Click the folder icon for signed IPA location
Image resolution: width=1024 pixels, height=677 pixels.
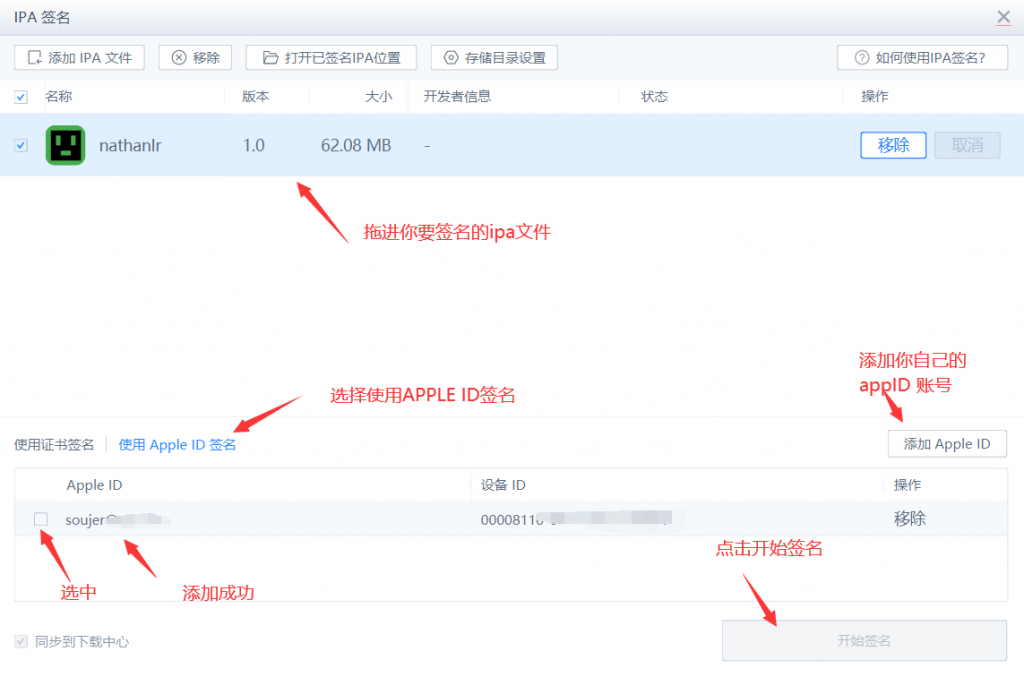tap(270, 58)
